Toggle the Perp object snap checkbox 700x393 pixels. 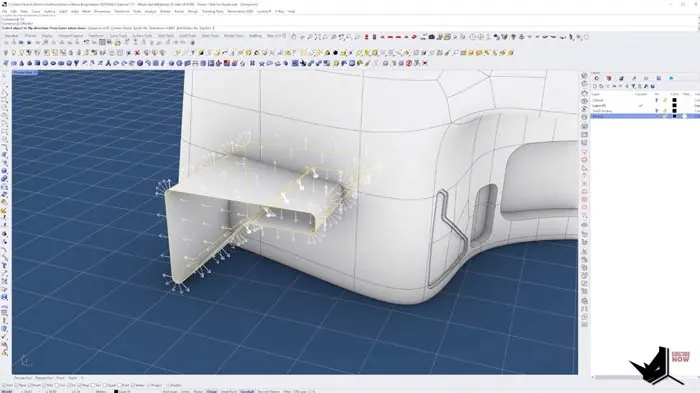click(x=82, y=385)
